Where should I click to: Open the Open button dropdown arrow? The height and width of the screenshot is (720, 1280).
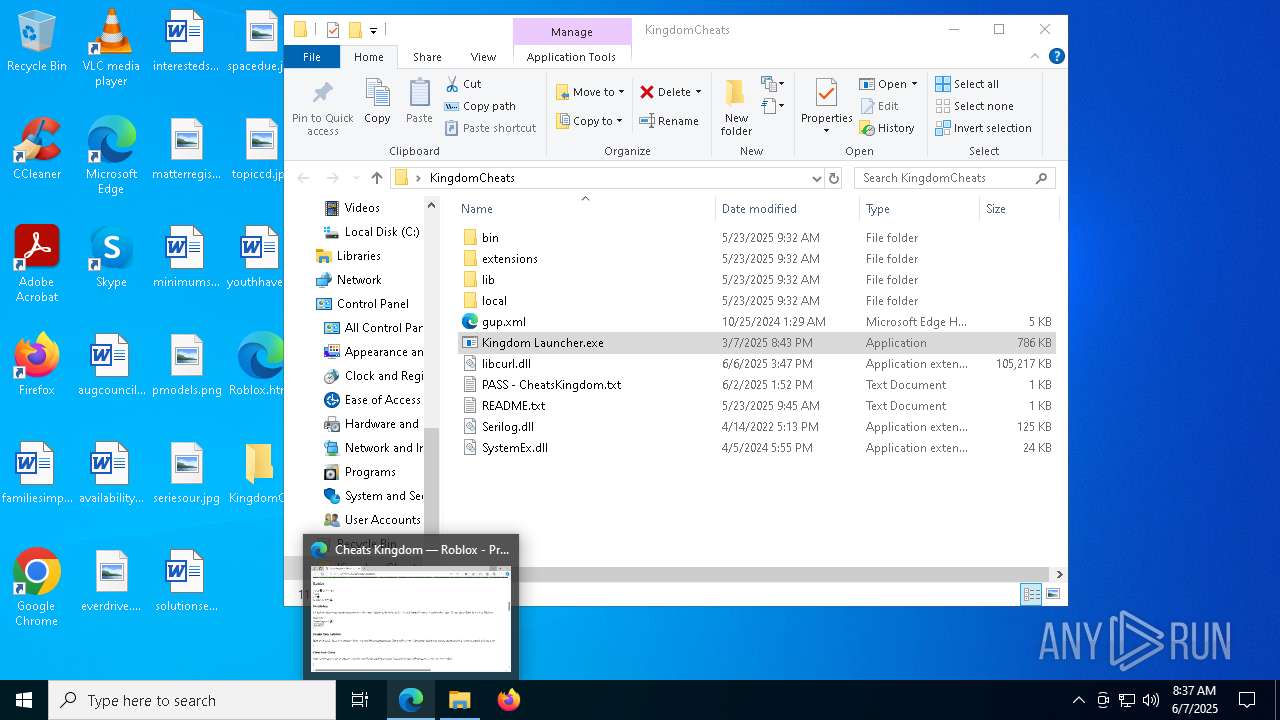tap(914, 84)
